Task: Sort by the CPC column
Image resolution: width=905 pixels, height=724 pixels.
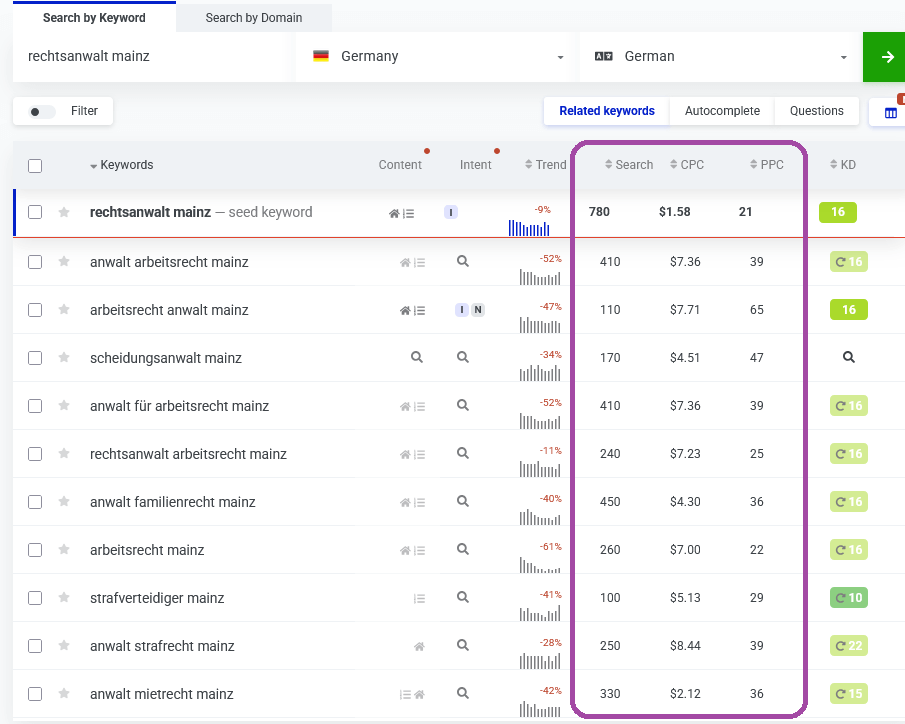Action: tap(687, 165)
